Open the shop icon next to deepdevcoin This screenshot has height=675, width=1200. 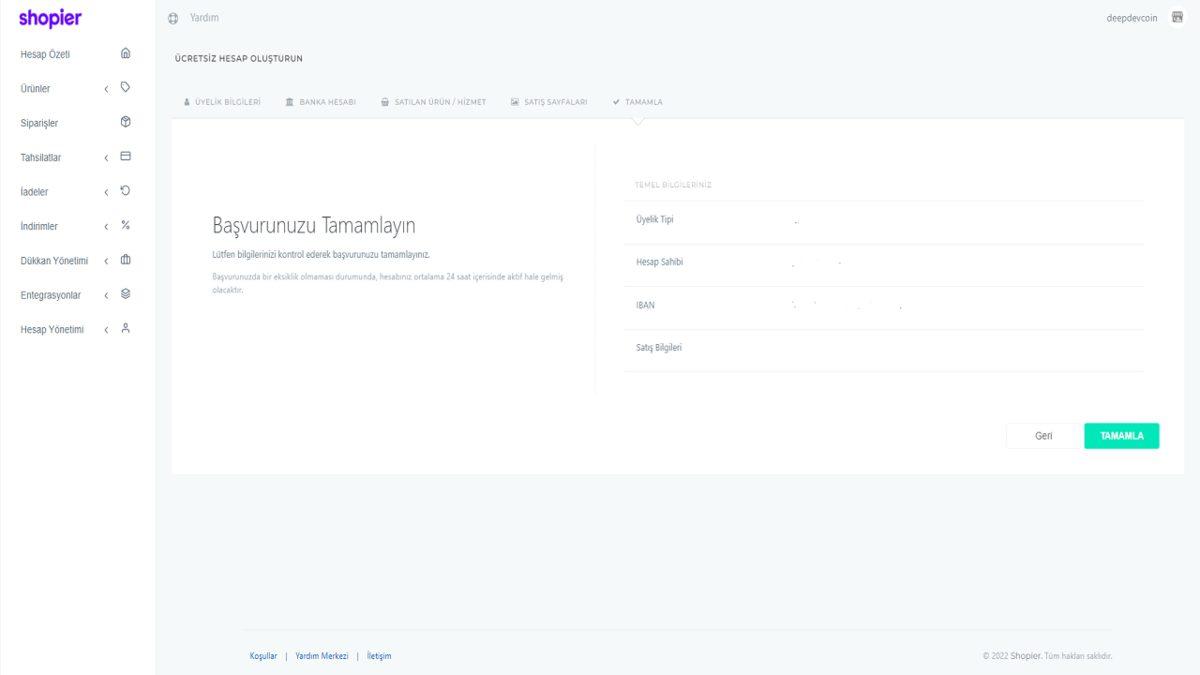pos(1177,18)
